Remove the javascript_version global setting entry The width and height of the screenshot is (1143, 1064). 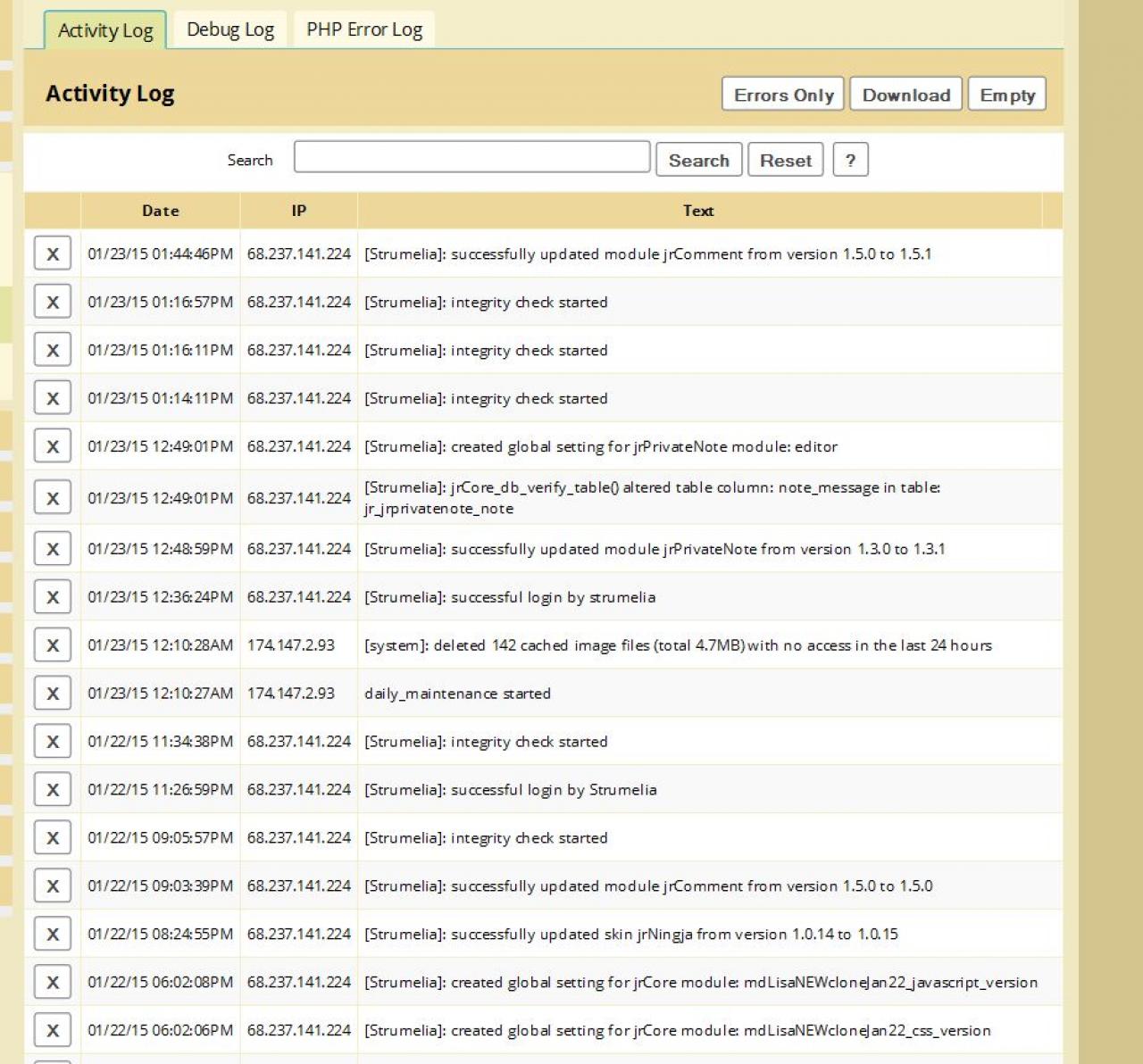point(53,982)
